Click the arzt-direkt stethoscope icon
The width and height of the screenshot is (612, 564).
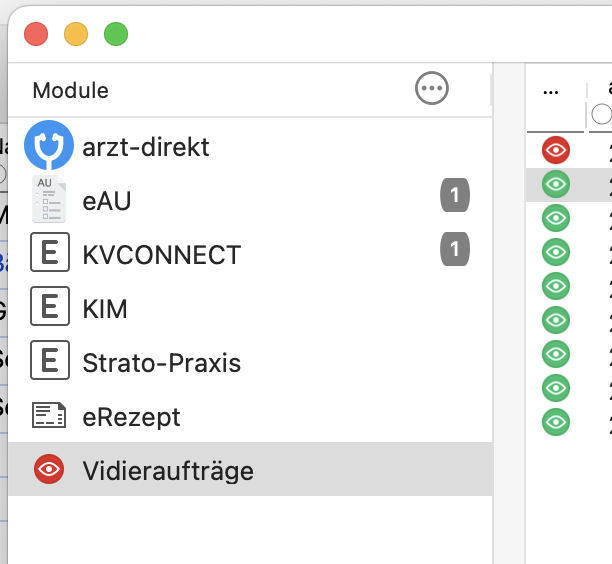tap(49, 145)
